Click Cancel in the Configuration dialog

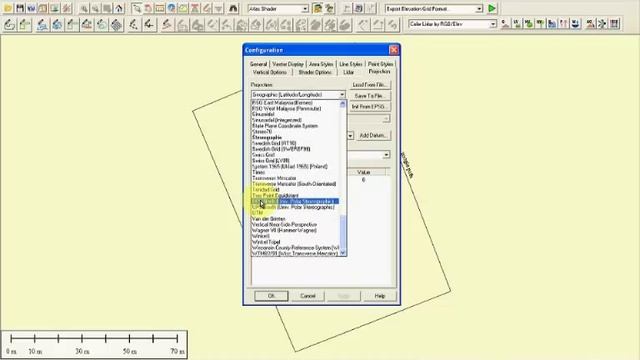coord(308,296)
